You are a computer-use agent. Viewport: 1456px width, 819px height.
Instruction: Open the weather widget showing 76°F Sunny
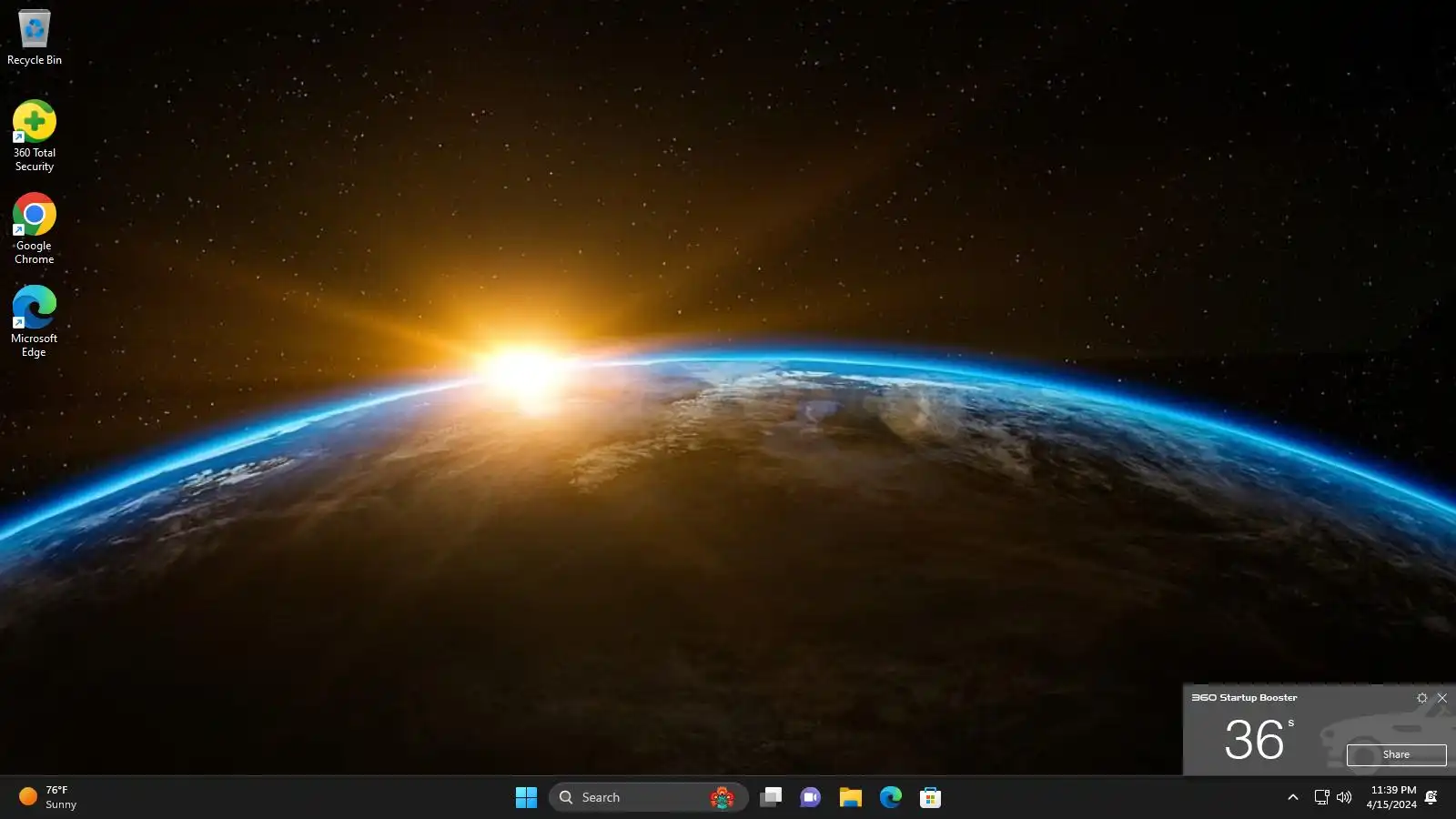(49, 797)
